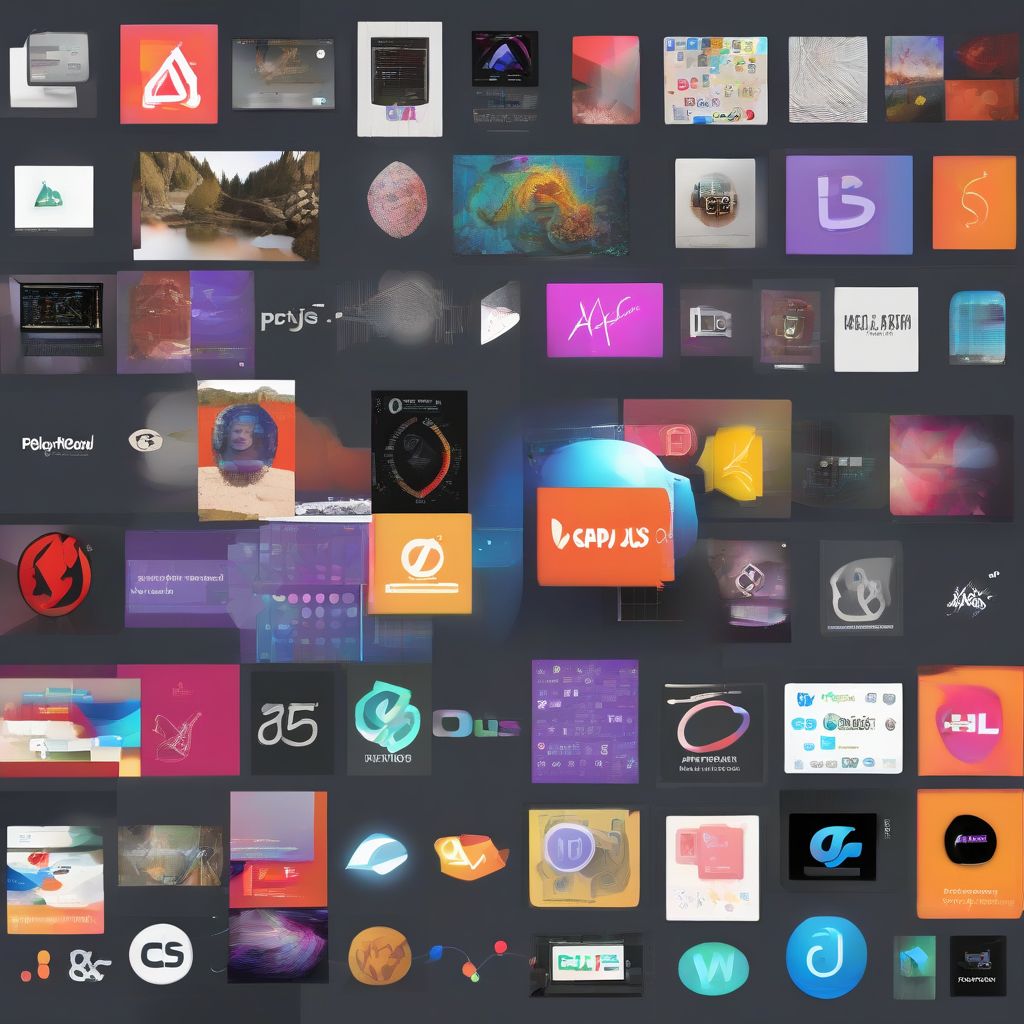
Task: Select the orange planet sphere icon
Action: click(x=379, y=956)
